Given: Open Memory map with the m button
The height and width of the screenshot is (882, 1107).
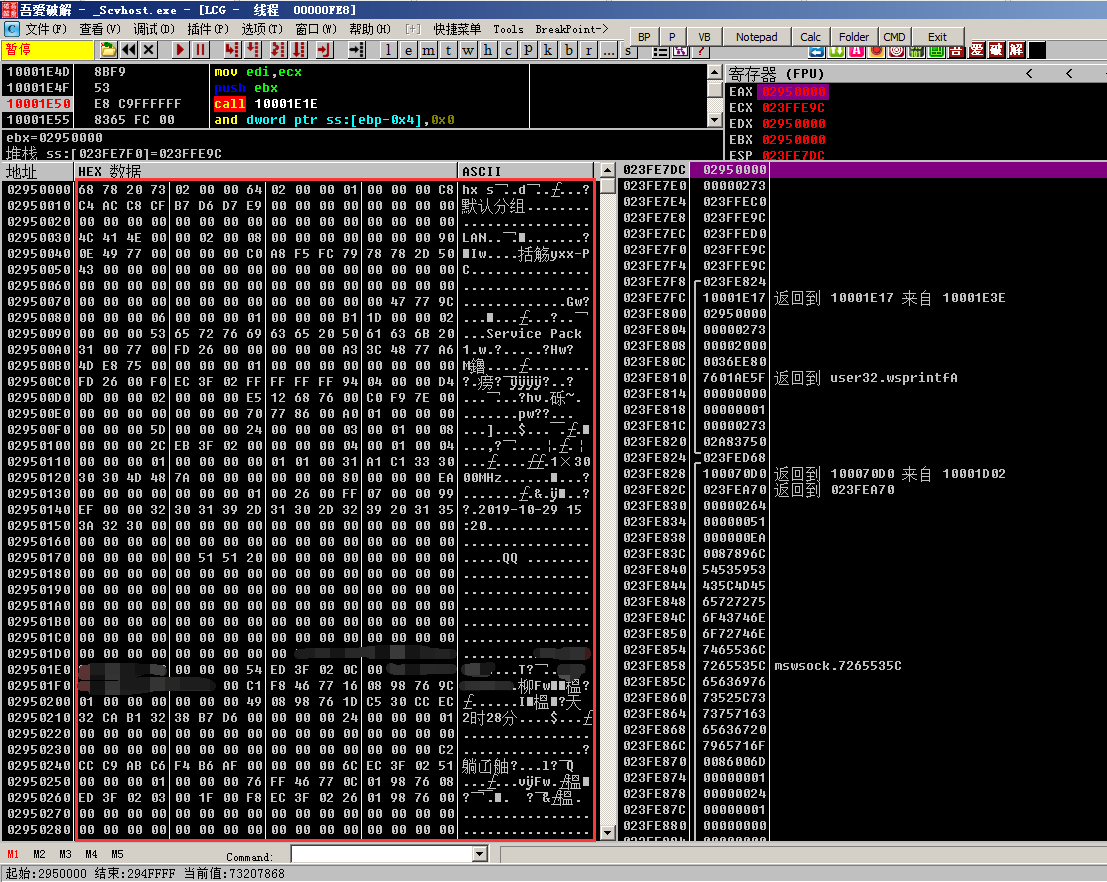Looking at the screenshot, I should [x=429, y=49].
